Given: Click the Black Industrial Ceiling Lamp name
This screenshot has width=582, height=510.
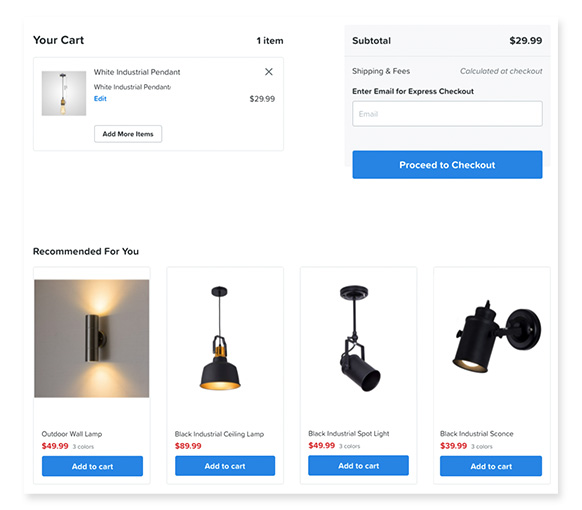Looking at the screenshot, I should click(x=219, y=434).
